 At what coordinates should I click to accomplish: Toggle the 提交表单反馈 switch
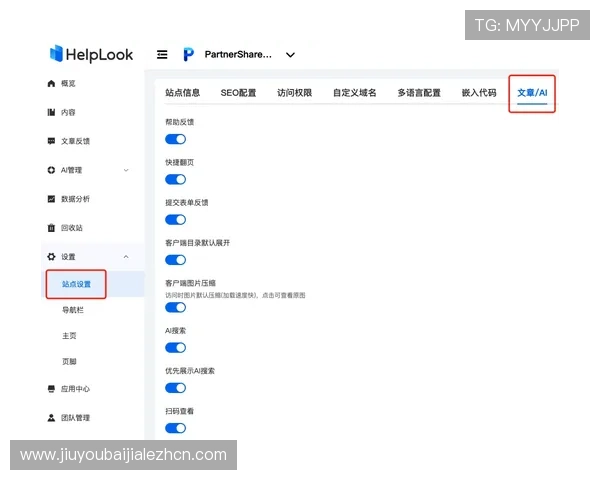pyautogui.click(x=176, y=220)
